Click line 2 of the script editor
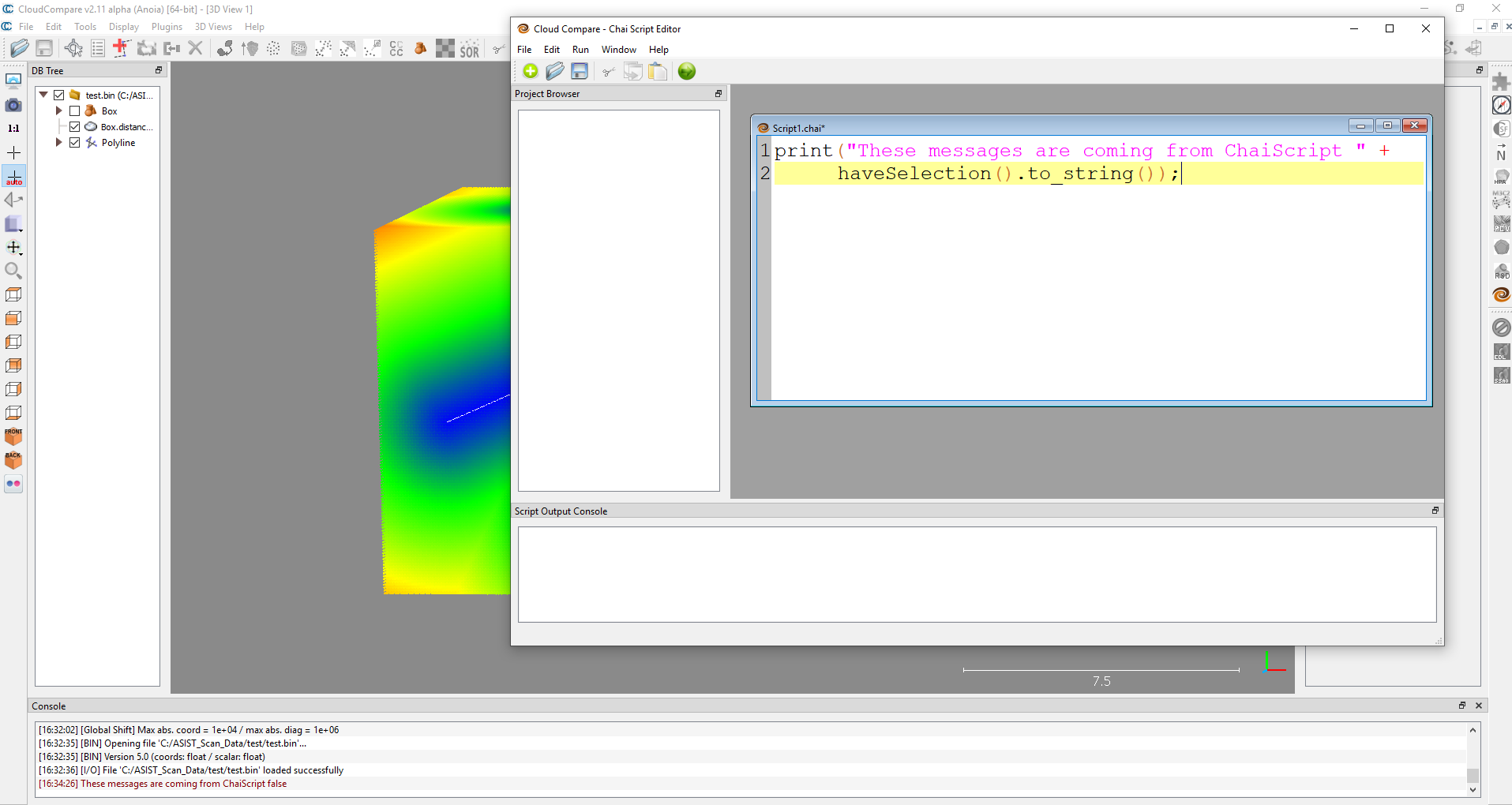Image resolution: width=1512 pixels, height=805 pixels. 1098,174
